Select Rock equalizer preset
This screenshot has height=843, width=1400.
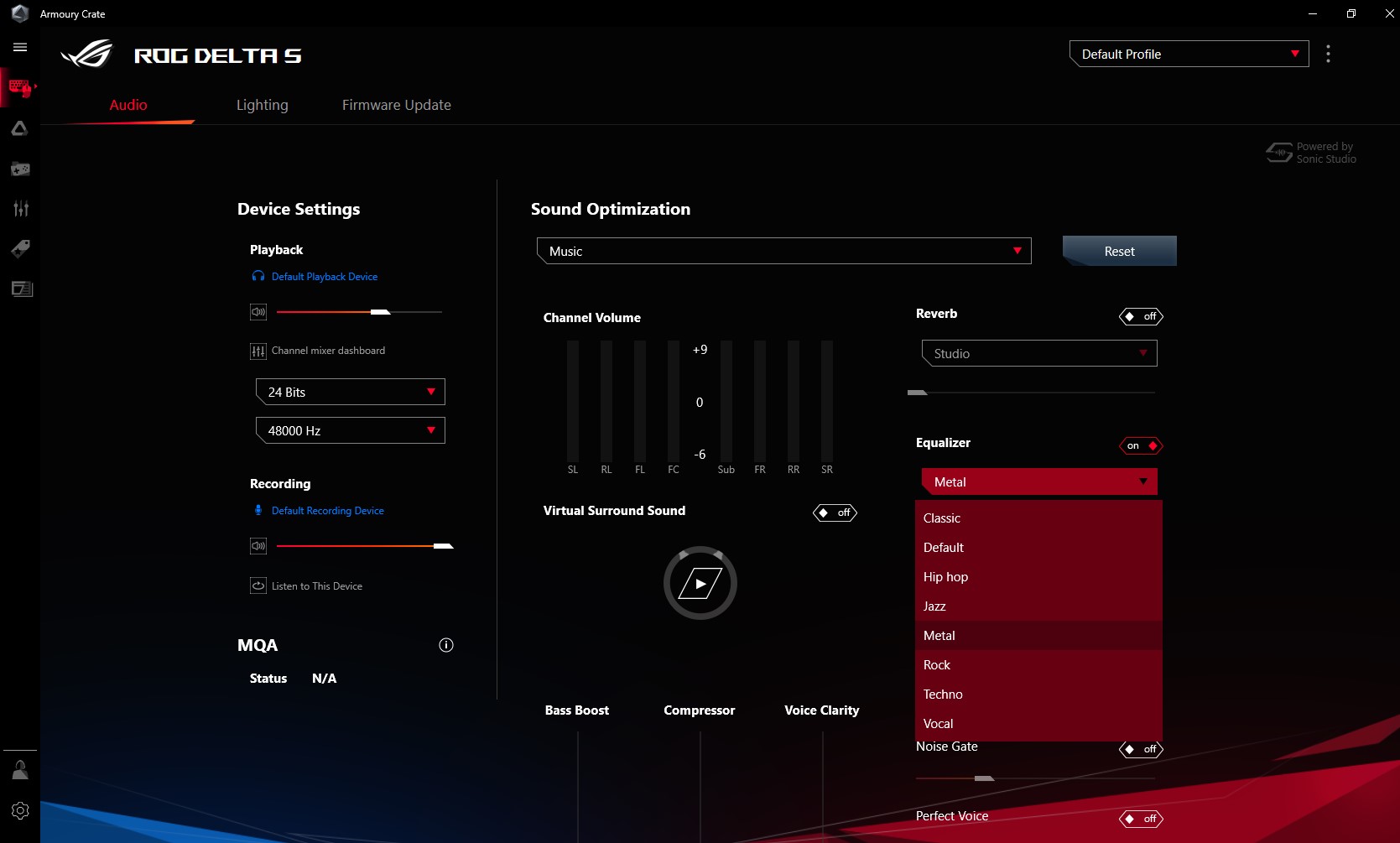(1038, 665)
